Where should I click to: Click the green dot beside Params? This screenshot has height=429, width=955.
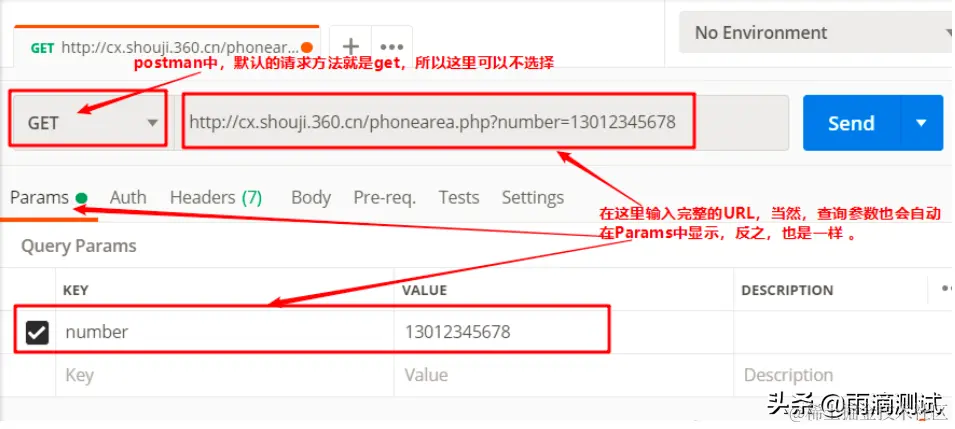(82, 197)
